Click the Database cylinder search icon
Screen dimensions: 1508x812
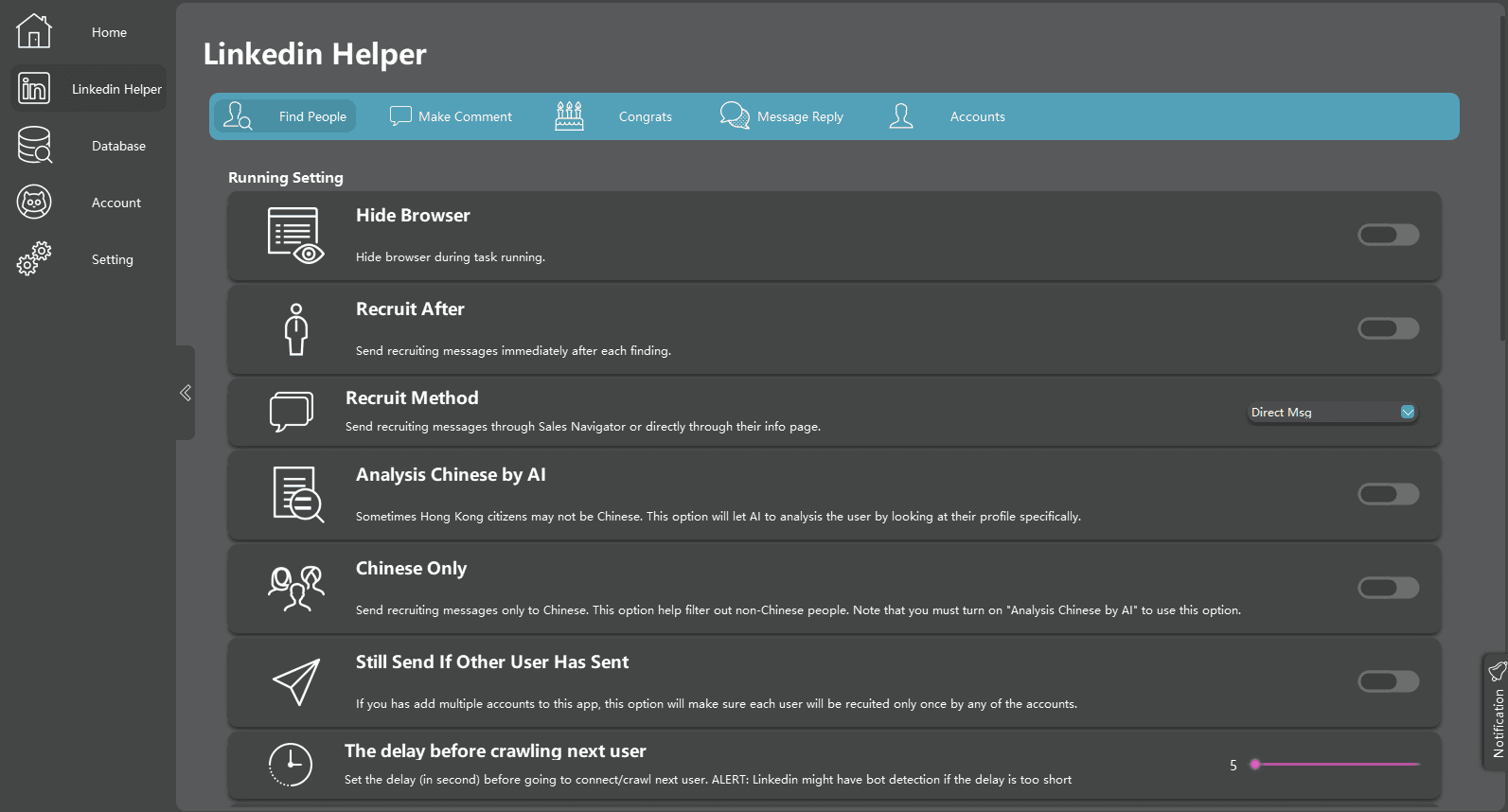34,145
